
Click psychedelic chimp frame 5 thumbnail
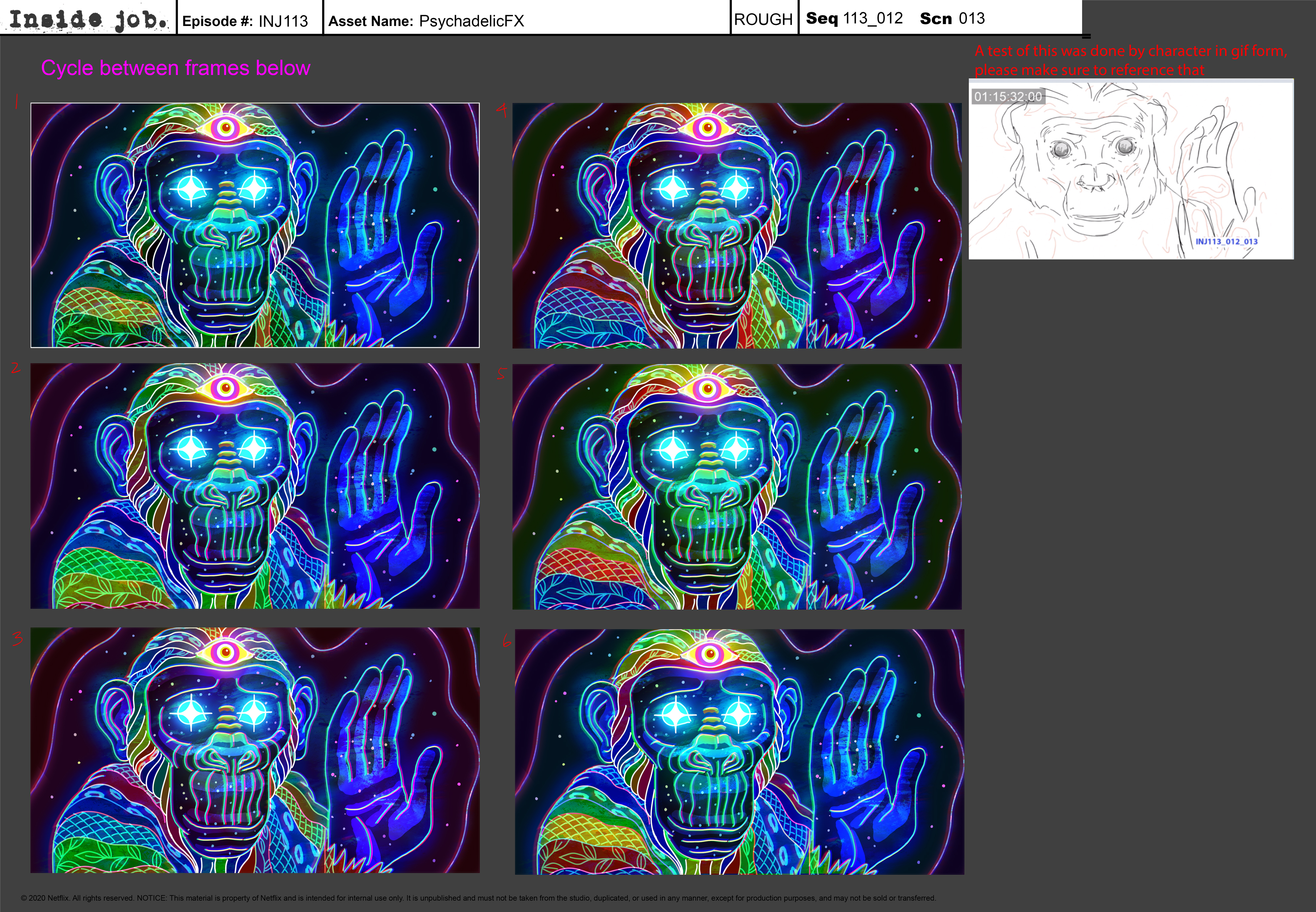(736, 486)
